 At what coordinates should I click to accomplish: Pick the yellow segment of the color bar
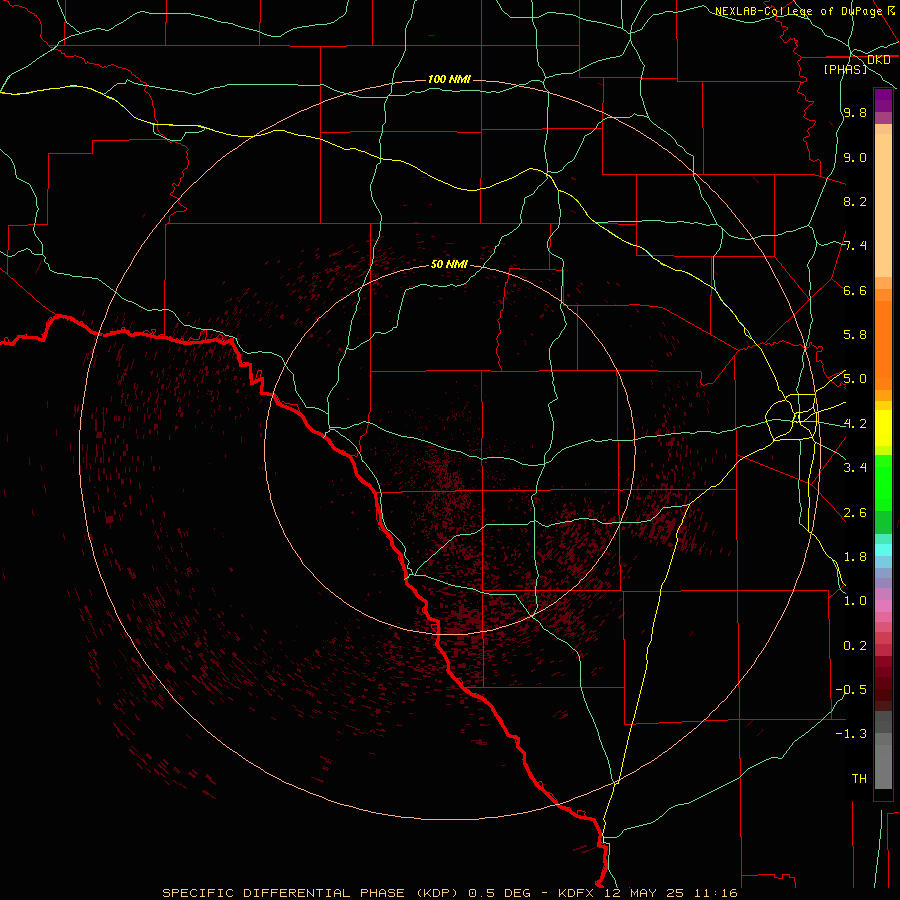click(883, 428)
